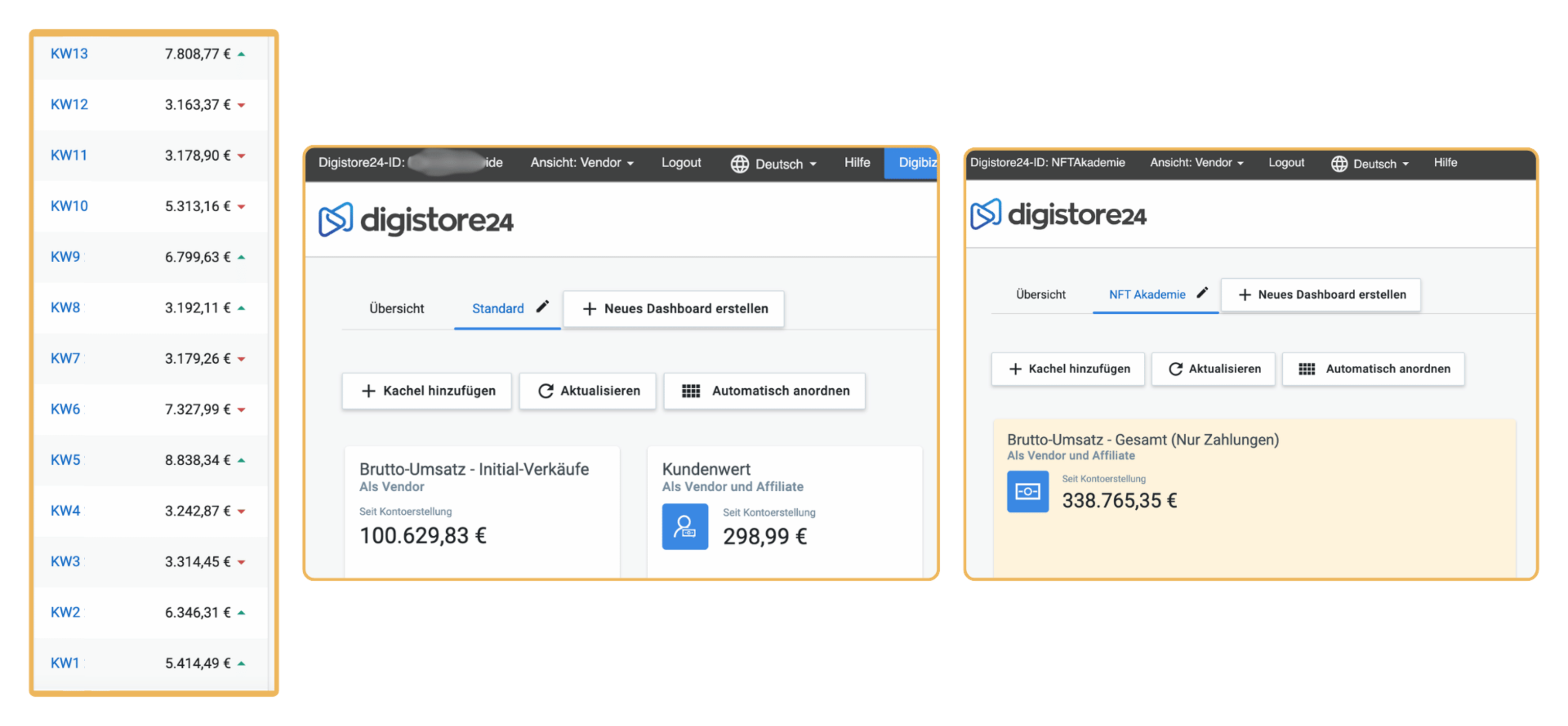The width and height of the screenshot is (1568, 726).
Task: Click Neues Dashboard erstellen next to Standard tab
Action: (x=674, y=309)
